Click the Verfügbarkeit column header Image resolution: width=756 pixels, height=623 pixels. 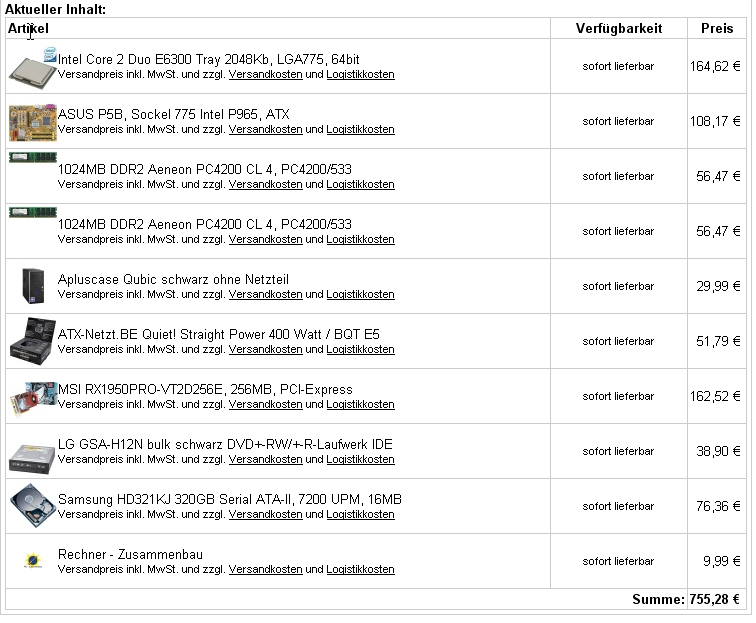click(619, 28)
